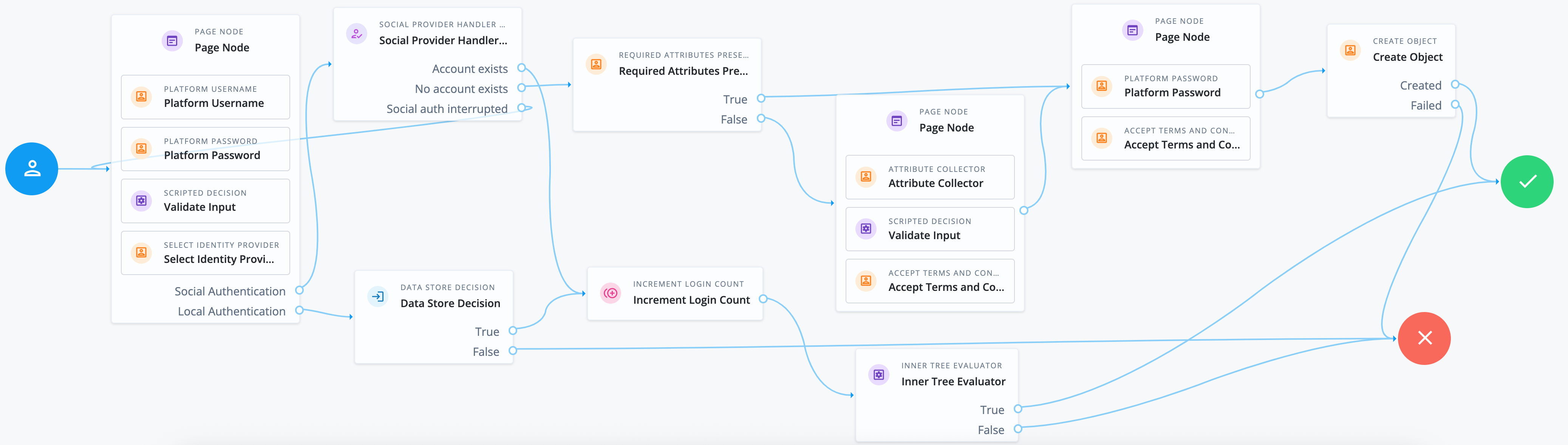Click the Social Authentication outcome label

coord(229,291)
